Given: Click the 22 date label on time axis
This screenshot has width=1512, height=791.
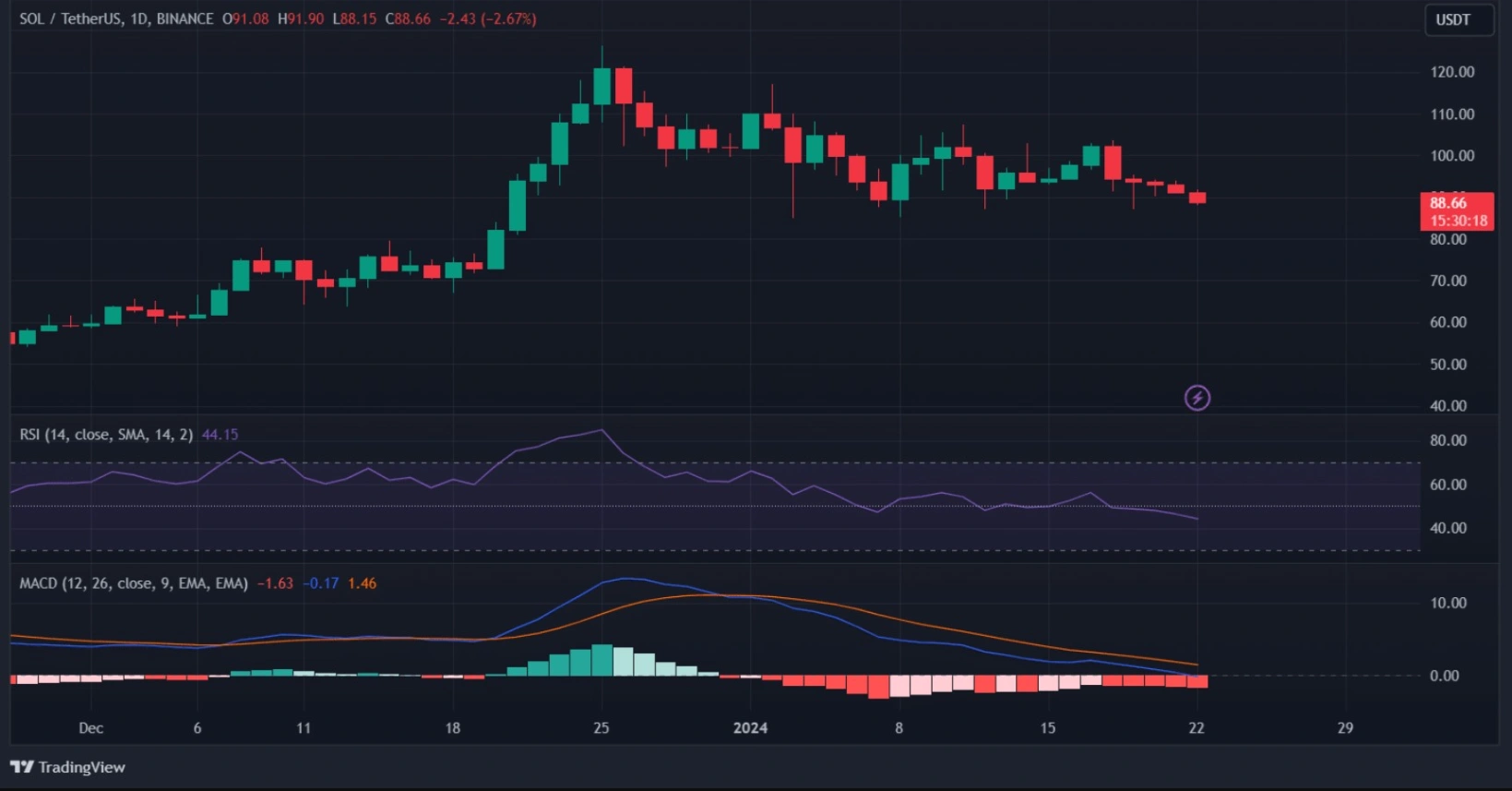Looking at the screenshot, I should tap(1197, 728).
